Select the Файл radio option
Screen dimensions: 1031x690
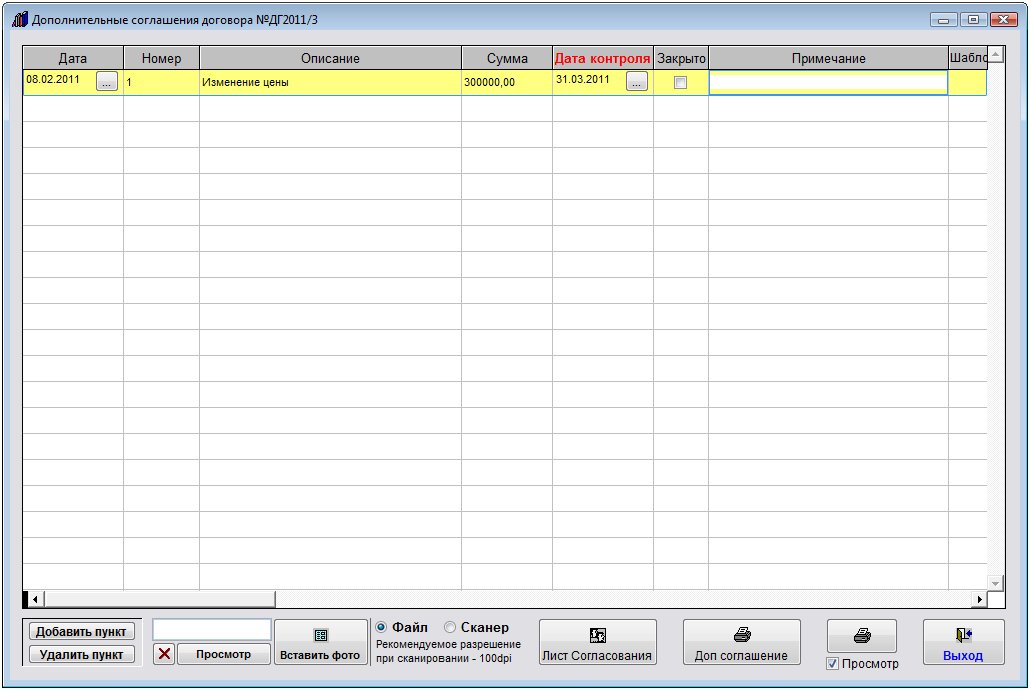(381, 628)
